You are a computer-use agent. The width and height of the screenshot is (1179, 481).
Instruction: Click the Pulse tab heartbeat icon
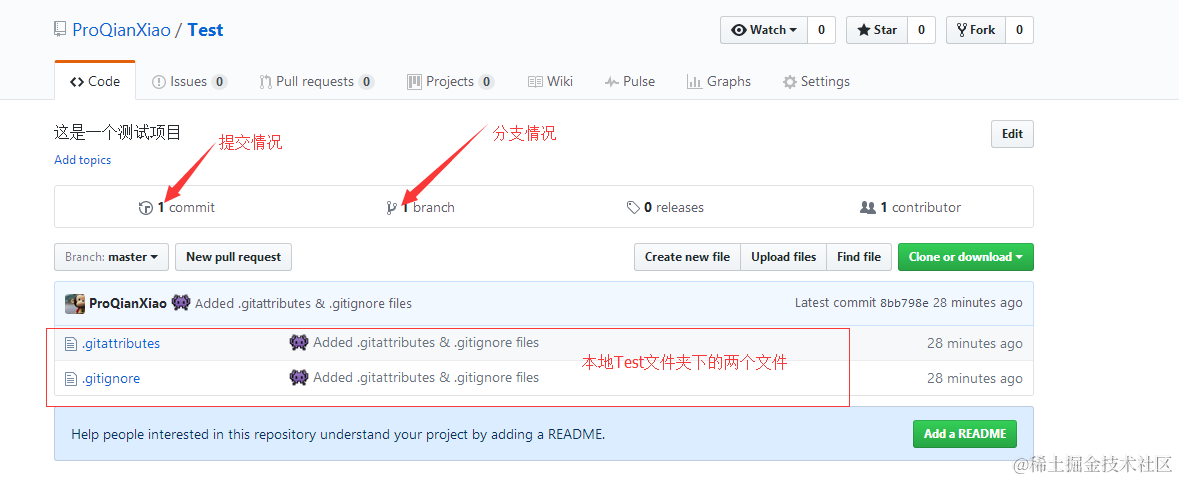(x=612, y=82)
